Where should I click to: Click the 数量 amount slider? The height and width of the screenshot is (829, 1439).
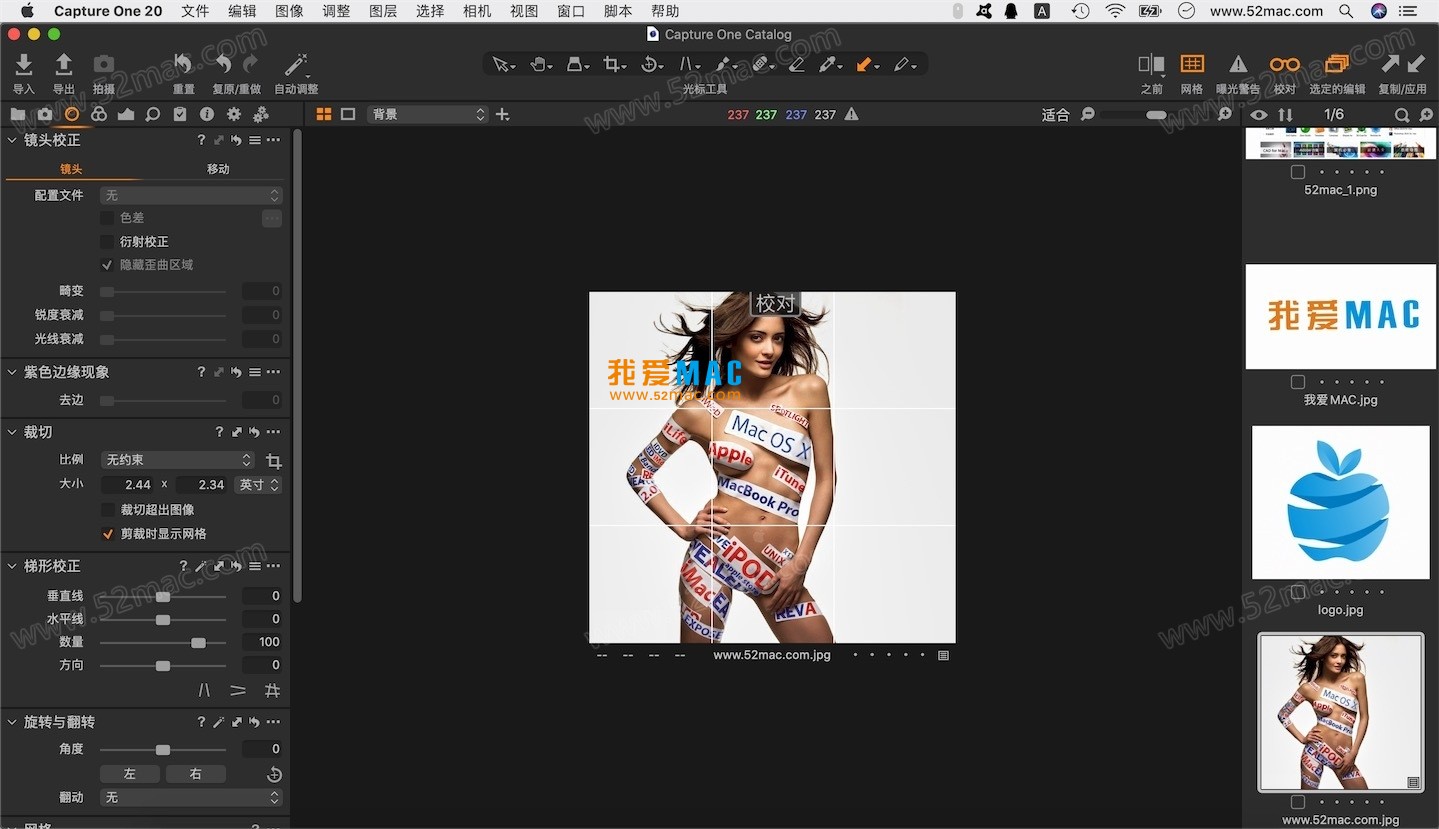[163, 642]
